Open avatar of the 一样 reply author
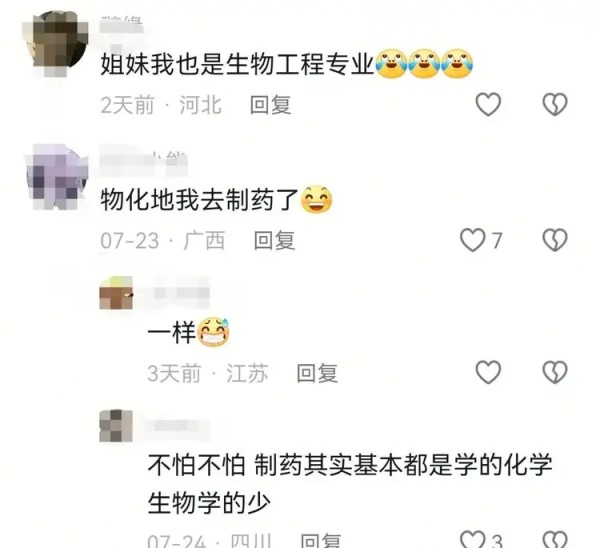 [116, 293]
